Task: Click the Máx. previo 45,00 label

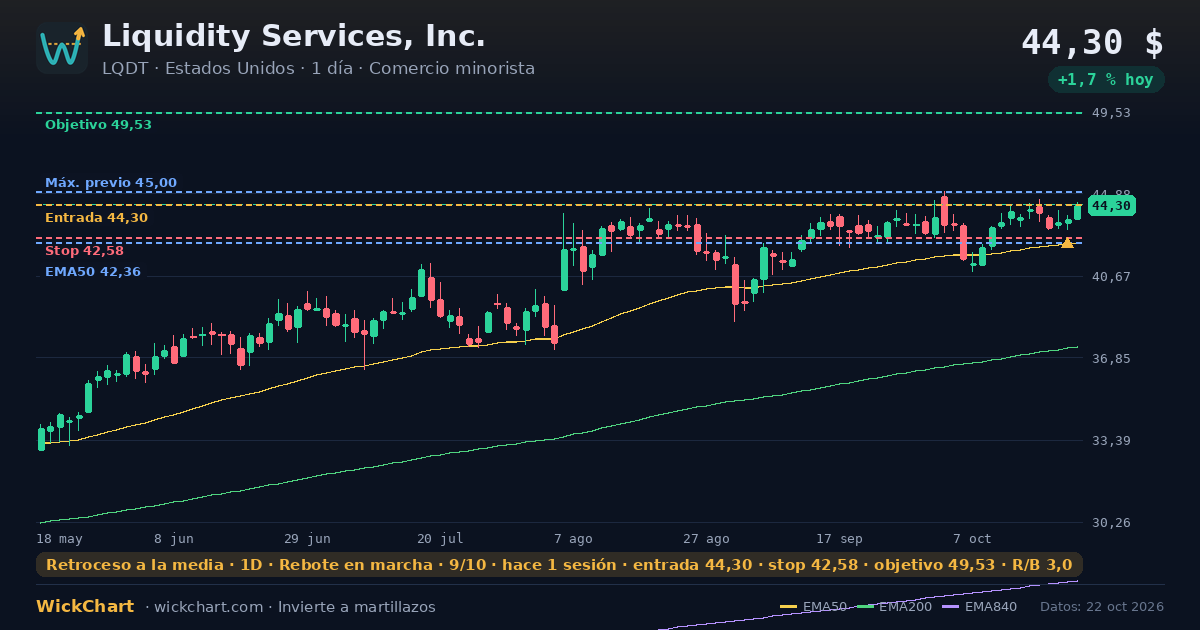Action: point(111,183)
